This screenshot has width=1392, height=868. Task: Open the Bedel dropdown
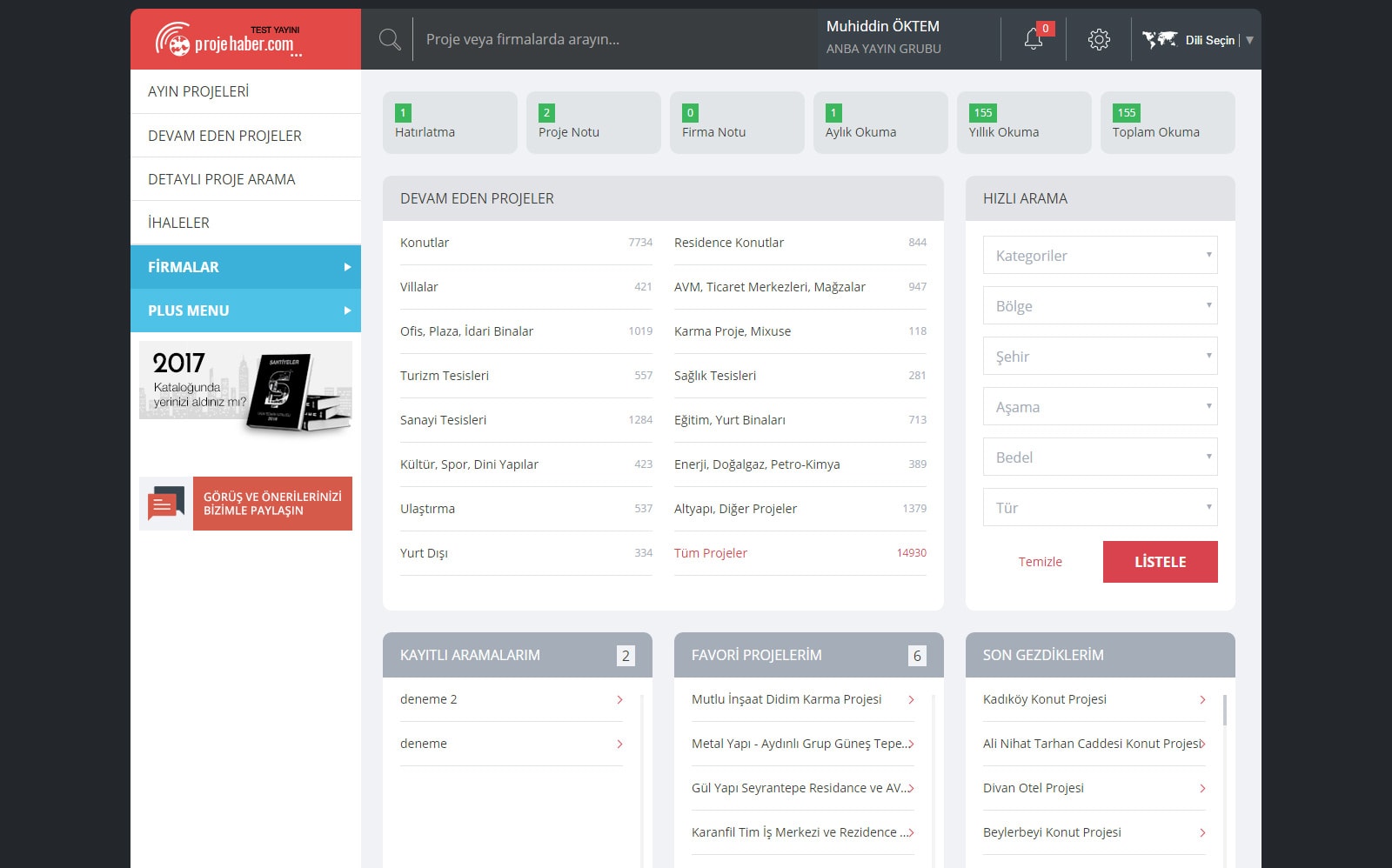[1100, 457]
